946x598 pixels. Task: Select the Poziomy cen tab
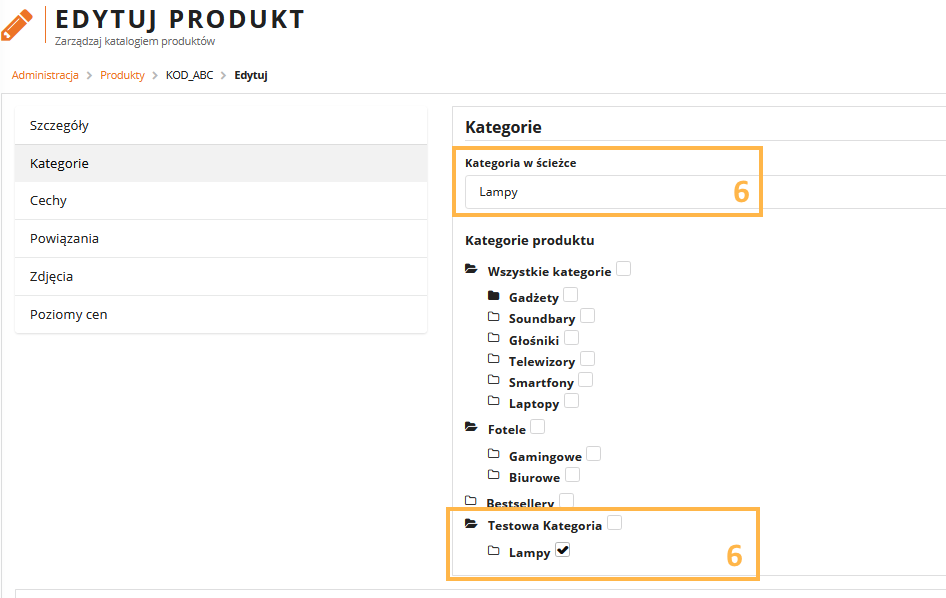(68, 315)
